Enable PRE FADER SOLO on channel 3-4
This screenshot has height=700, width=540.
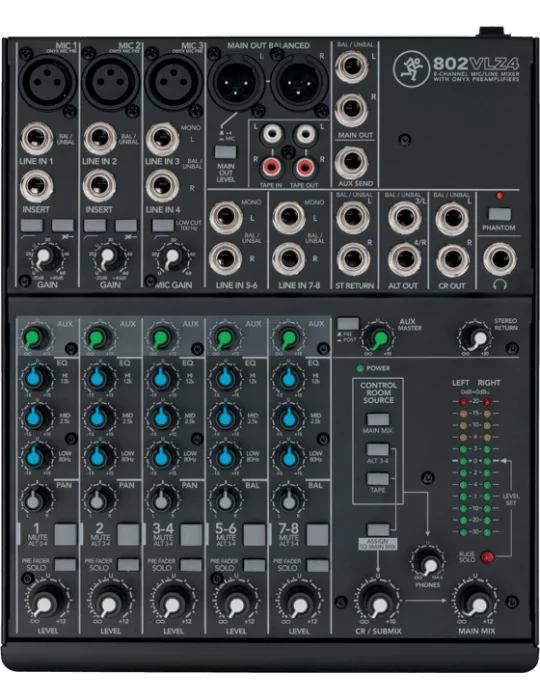tap(191, 565)
